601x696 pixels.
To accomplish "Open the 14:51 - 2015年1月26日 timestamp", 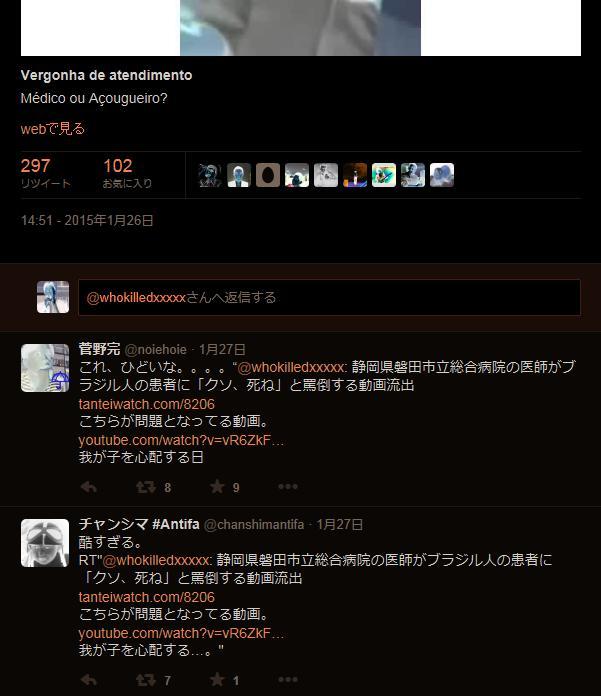I will click(x=87, y=221).
